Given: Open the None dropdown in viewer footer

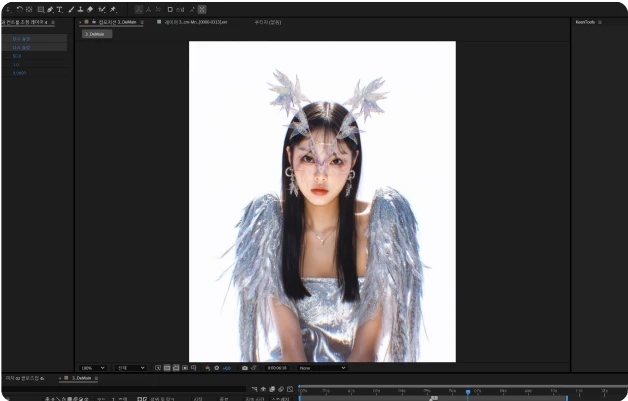Looking at the screenshot, I should 322,368.
